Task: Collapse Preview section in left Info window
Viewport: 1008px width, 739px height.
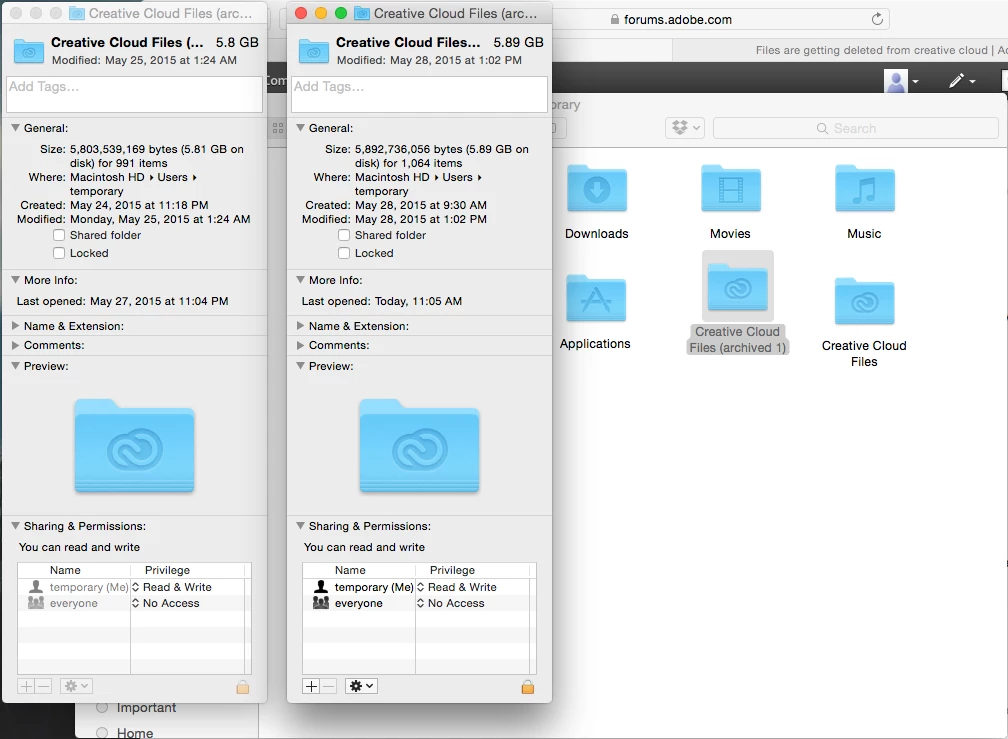Action: tap(15, 366)
